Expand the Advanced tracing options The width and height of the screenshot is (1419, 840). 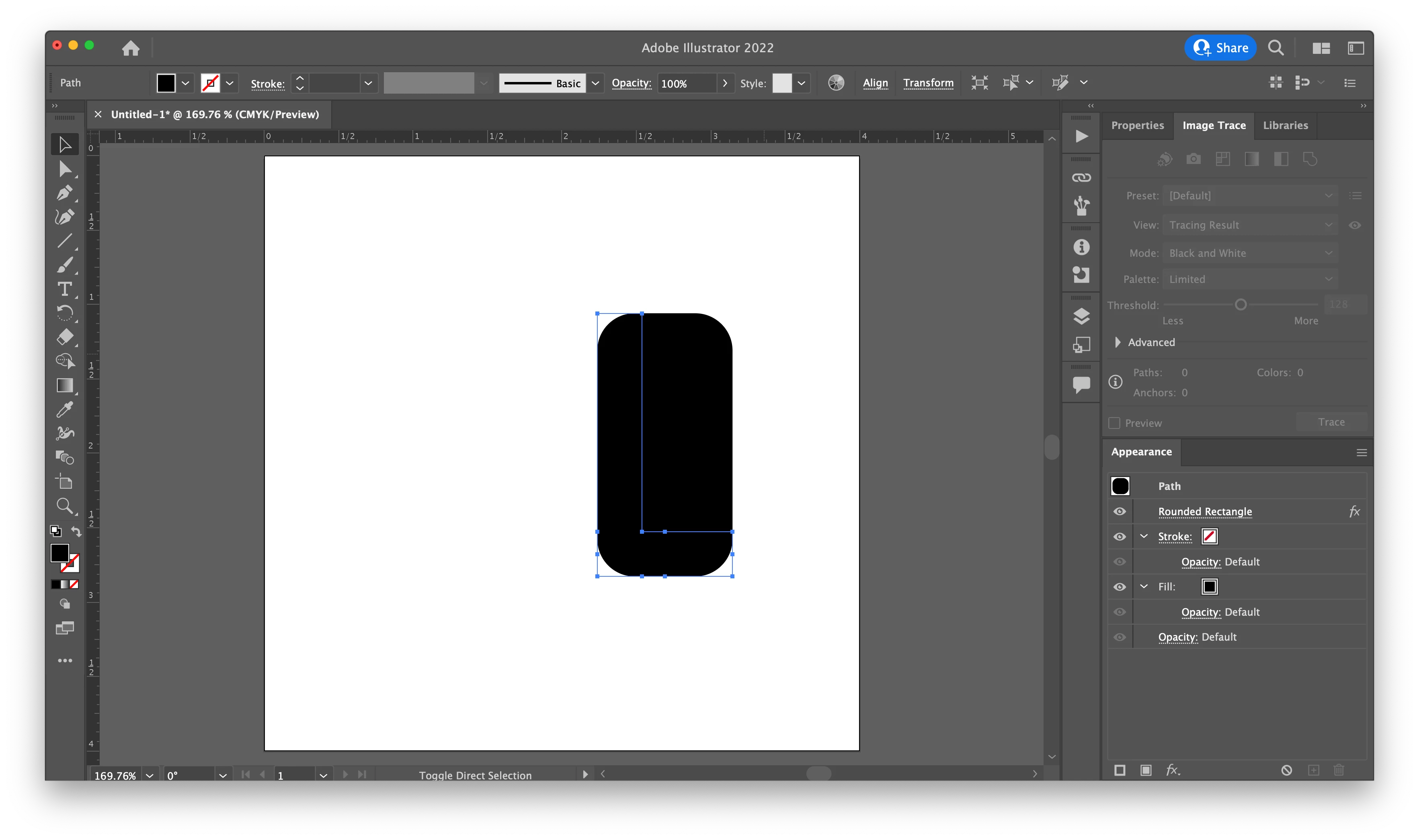1118,342
